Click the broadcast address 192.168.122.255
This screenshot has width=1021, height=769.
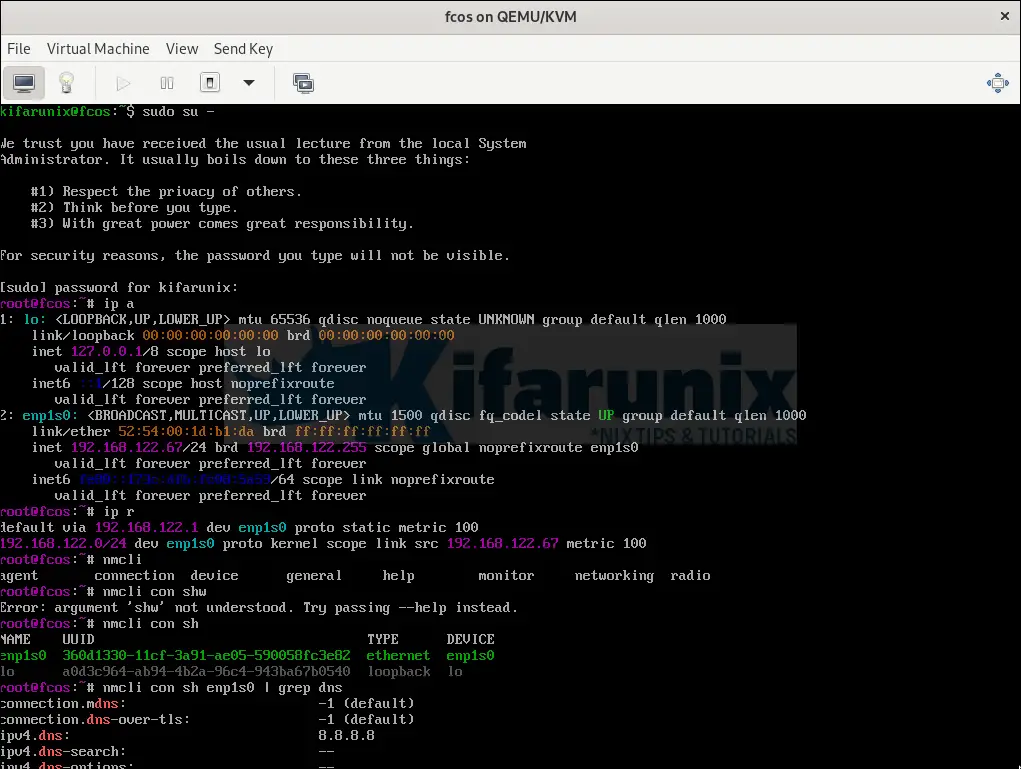pos(307,447)
